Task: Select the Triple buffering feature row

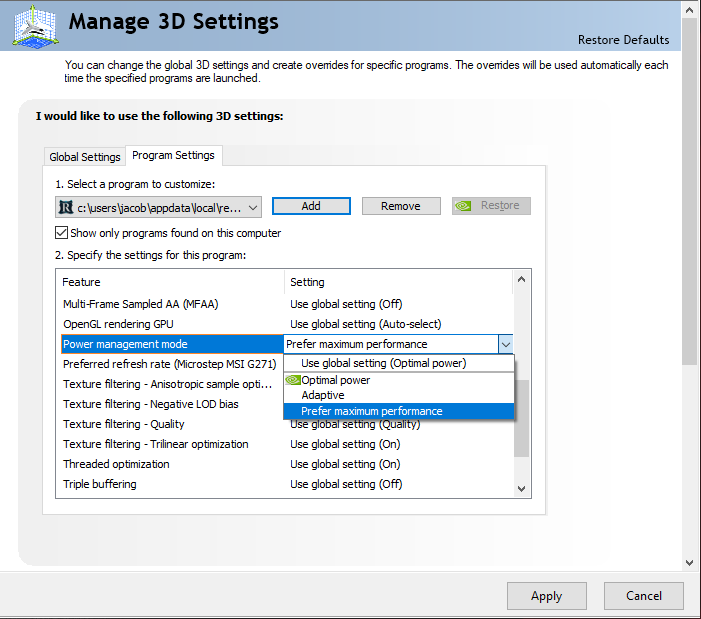Action: [x=100, y=484]
